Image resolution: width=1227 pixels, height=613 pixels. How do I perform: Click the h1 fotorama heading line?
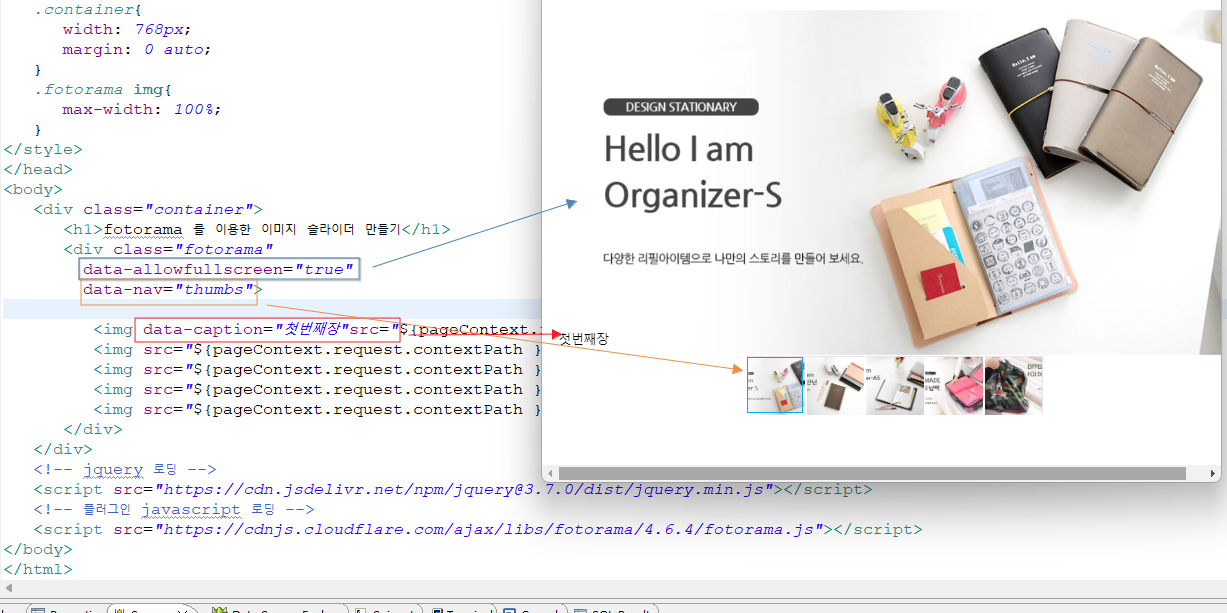(x=257, y=229)
